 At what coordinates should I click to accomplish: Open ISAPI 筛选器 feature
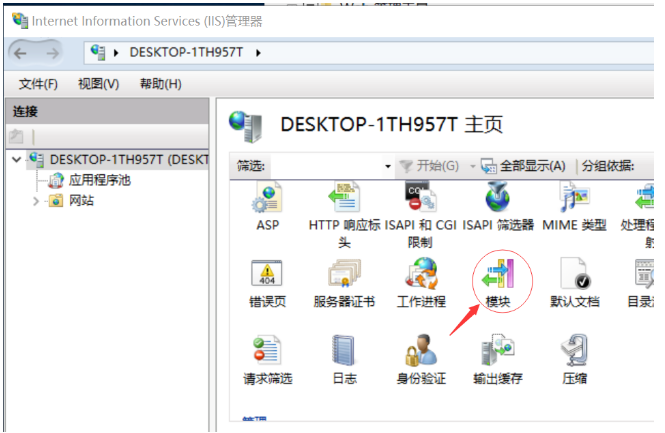coord(497,198)
